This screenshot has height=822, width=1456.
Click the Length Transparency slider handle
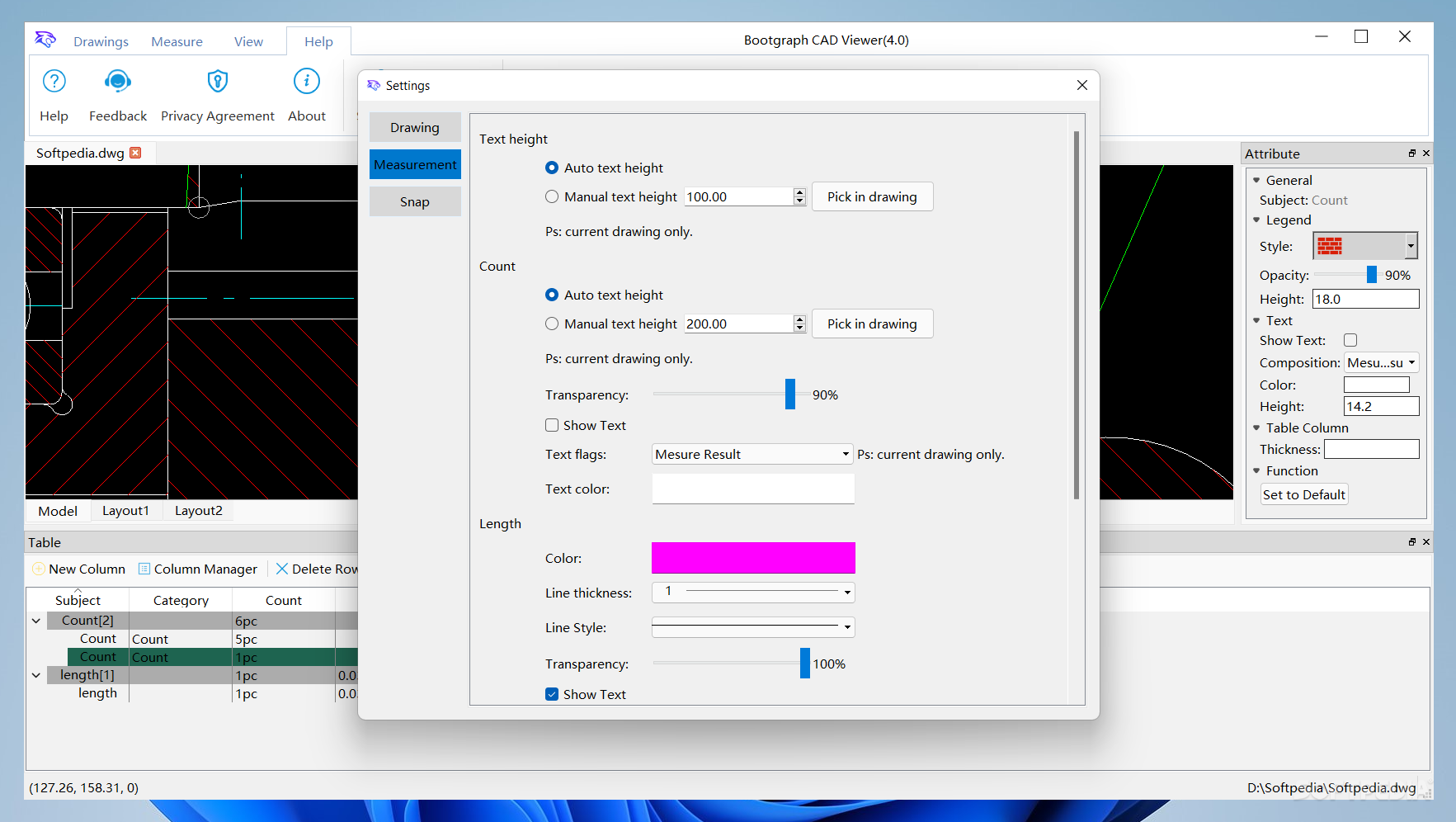(805, 664)
